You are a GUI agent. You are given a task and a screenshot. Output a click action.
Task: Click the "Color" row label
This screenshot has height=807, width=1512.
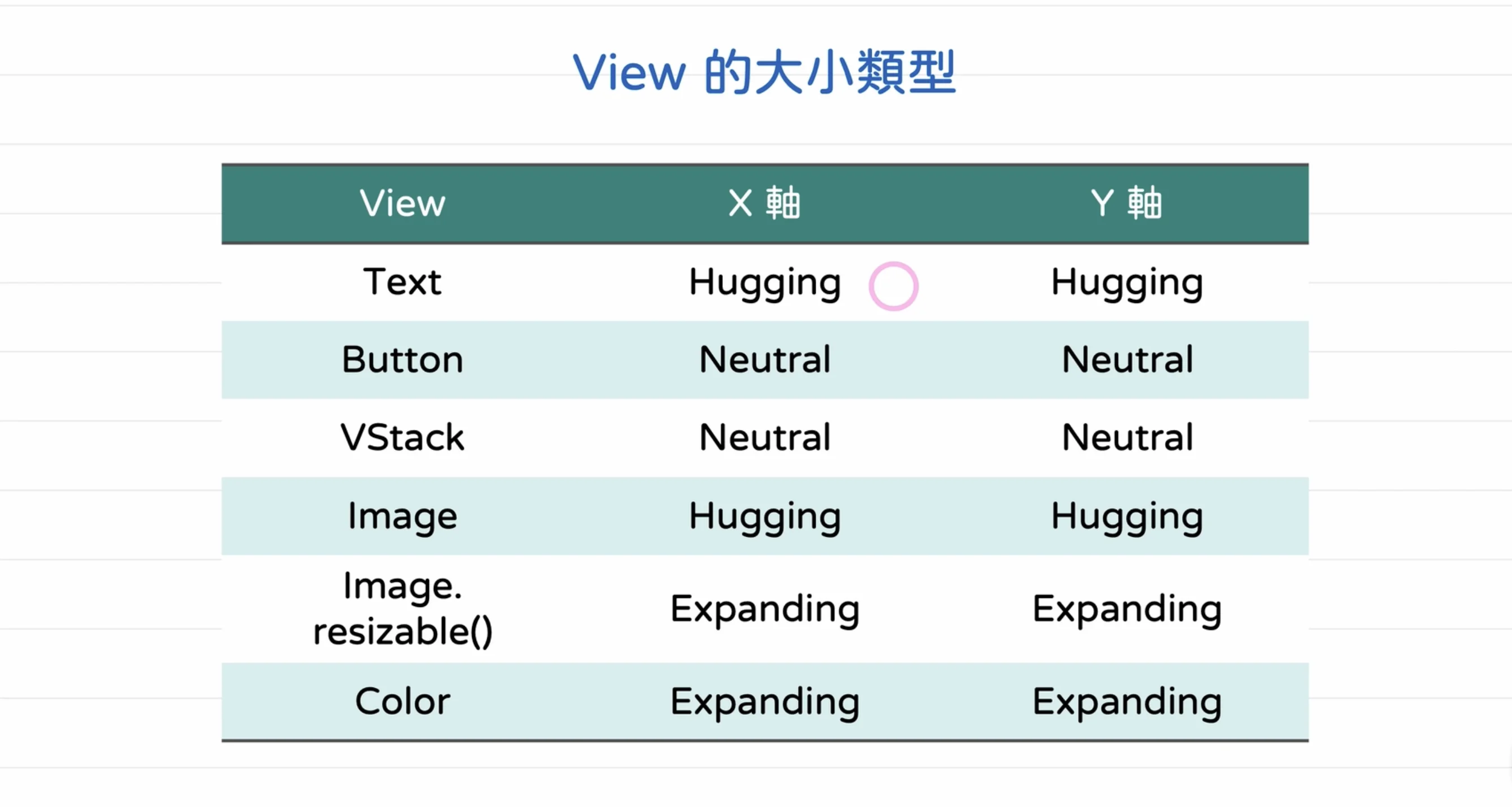402,701
